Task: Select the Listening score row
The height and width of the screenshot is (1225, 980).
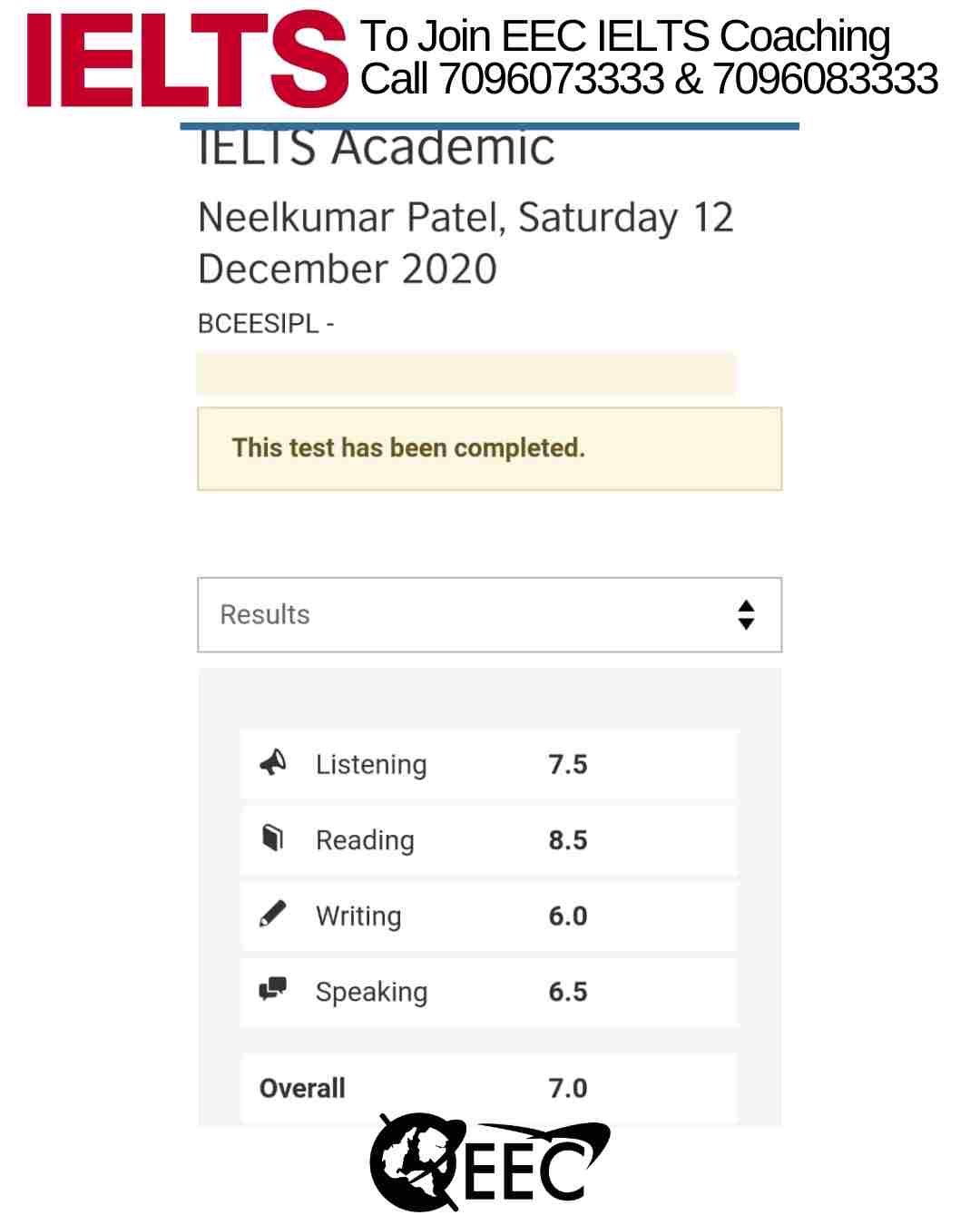Action: [489, 764]
